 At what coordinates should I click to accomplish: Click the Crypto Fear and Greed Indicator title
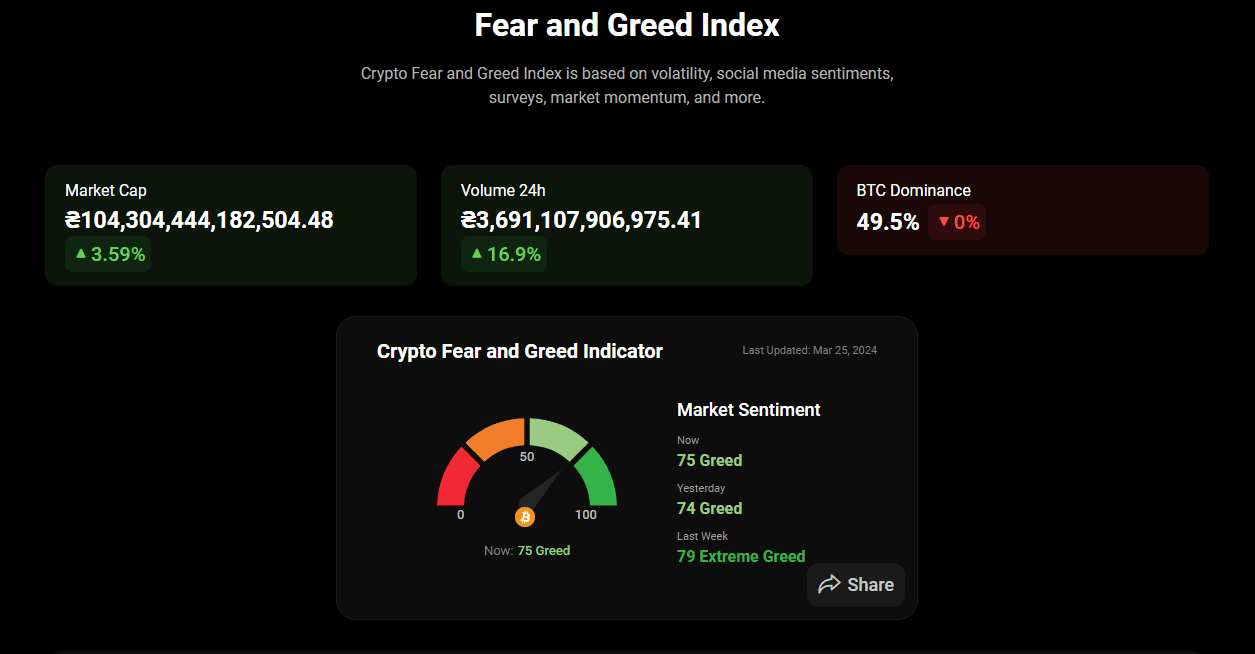pos(519,351)
